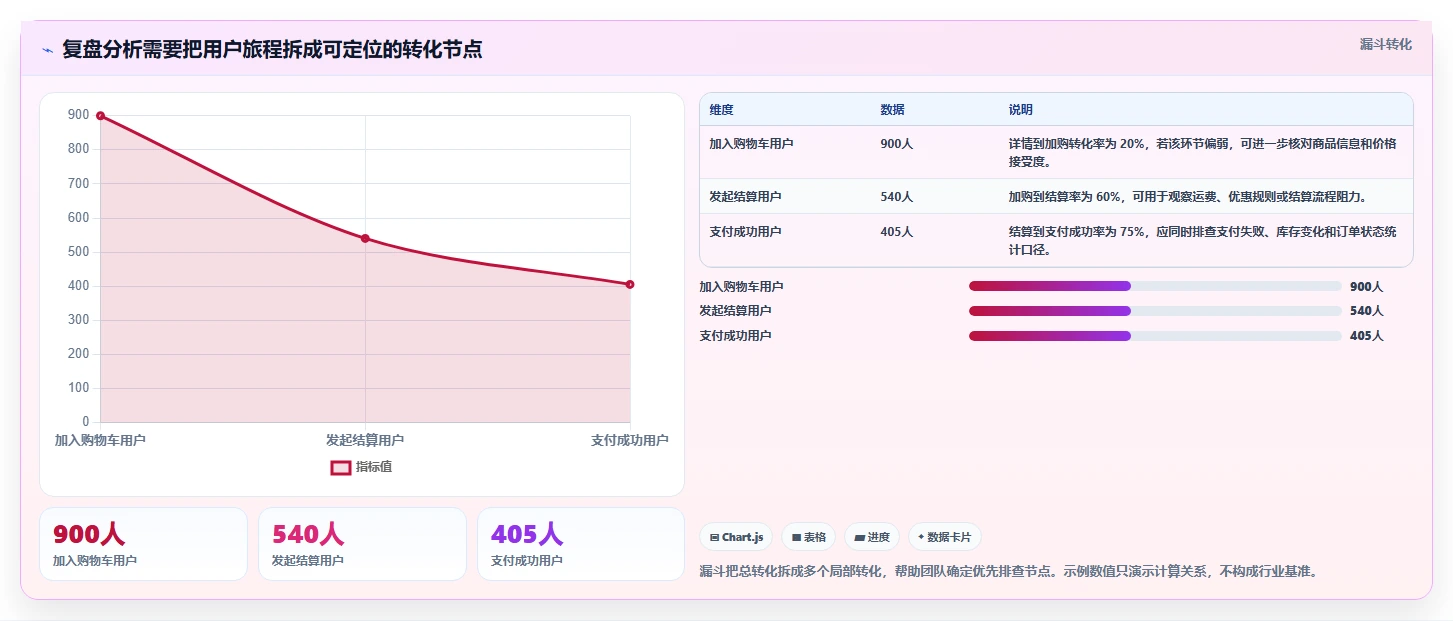Click the 500 y-axis label
1453x621 pixels.
[79, 252]
